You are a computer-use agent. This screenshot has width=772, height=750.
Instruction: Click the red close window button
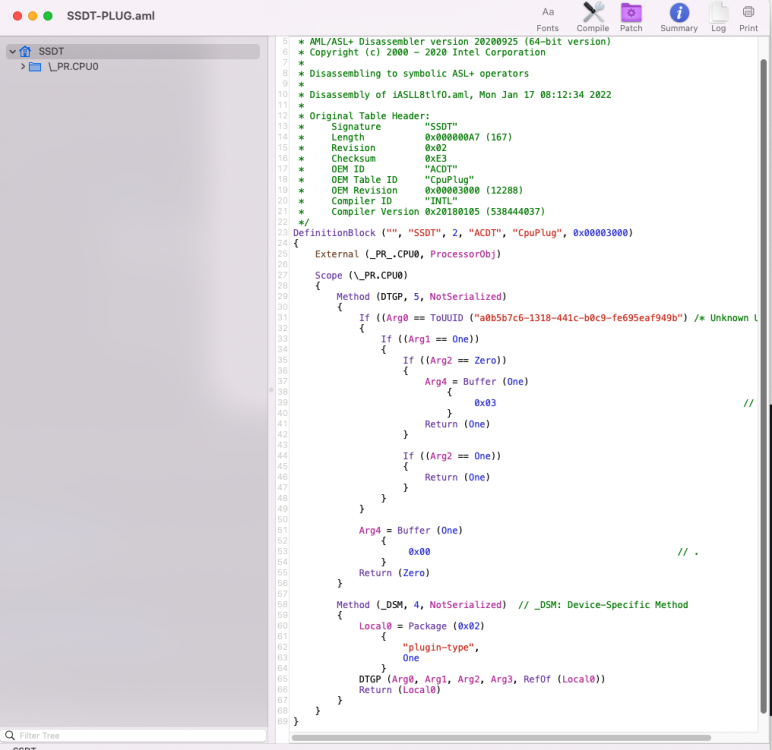click(17, 16)
